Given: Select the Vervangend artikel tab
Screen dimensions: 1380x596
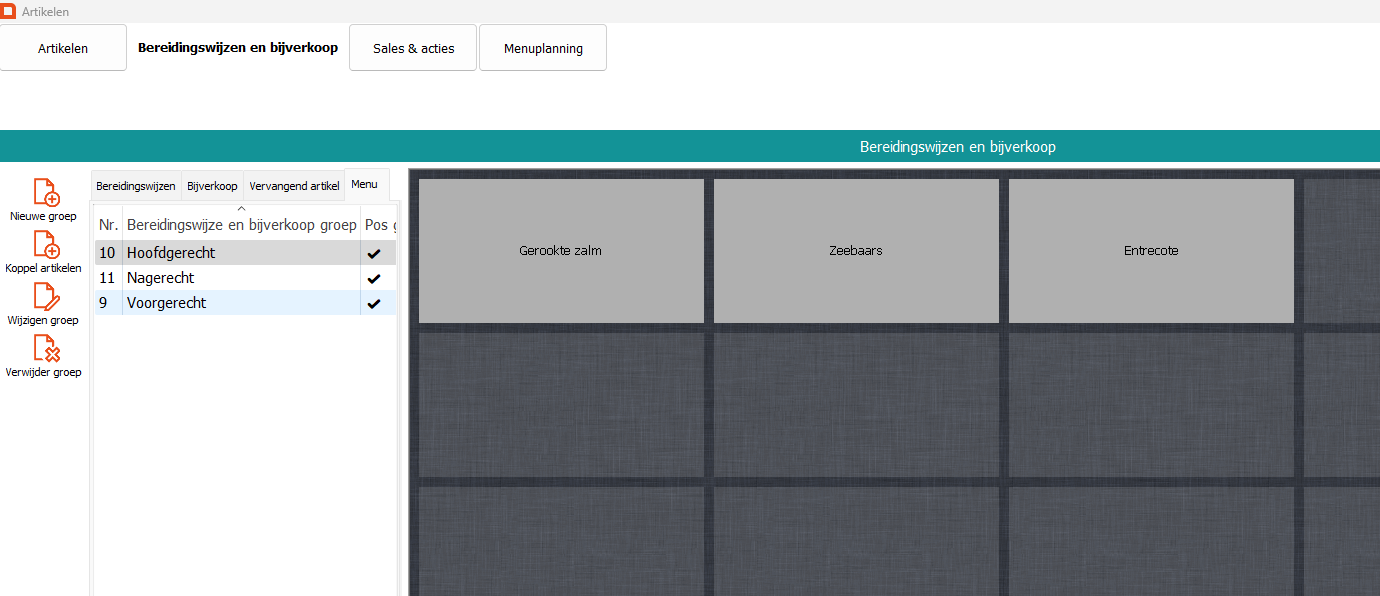Looking at the screenshot, I should click(294, 186).
